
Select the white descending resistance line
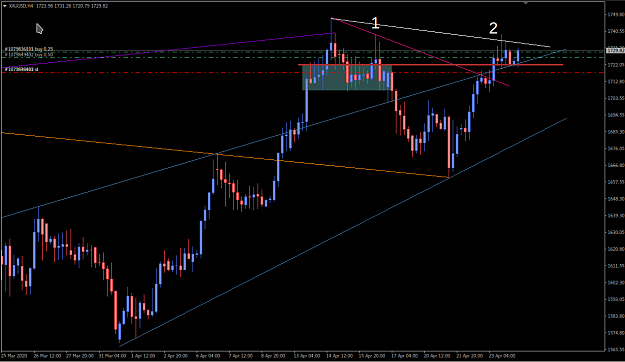[x=440, y=33]
